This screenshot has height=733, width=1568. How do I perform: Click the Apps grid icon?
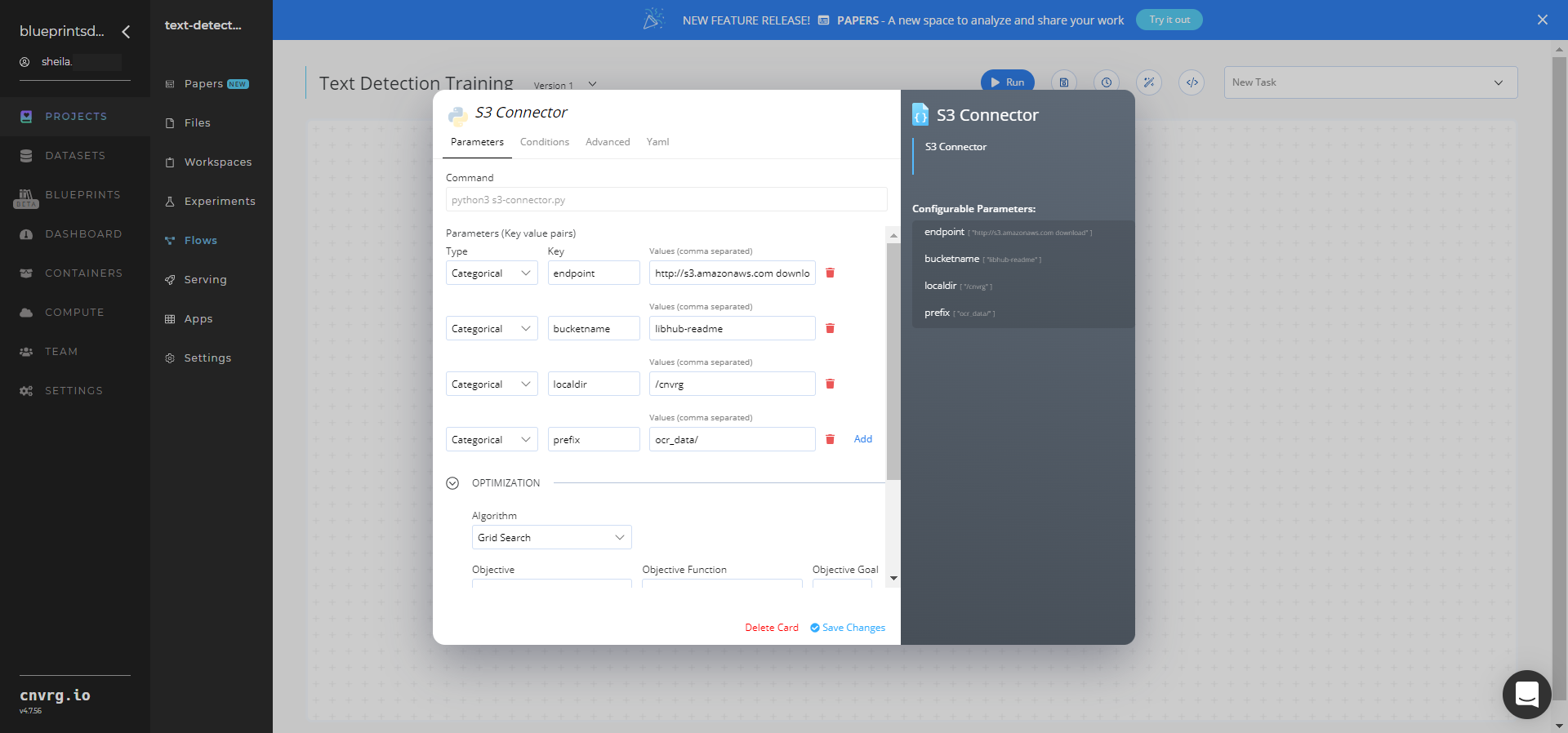coord(170,319)
